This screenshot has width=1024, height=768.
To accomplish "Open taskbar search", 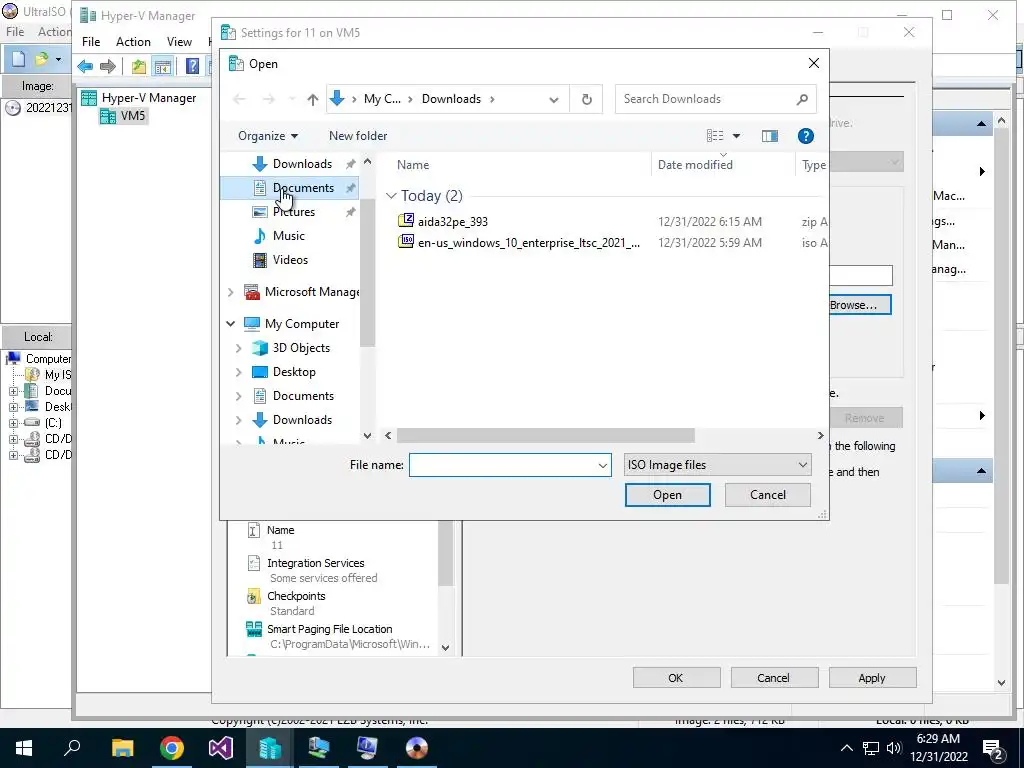I will pos(72,748).
